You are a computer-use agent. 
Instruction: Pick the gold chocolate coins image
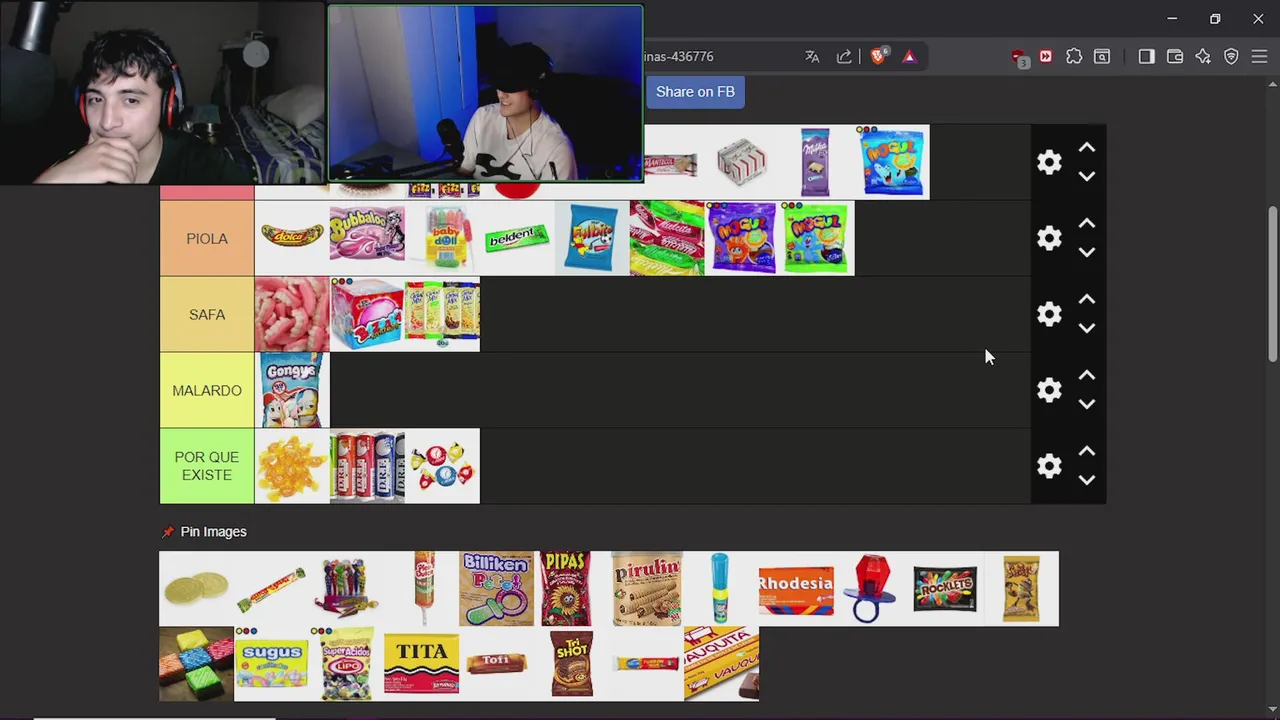coord(196,588)
